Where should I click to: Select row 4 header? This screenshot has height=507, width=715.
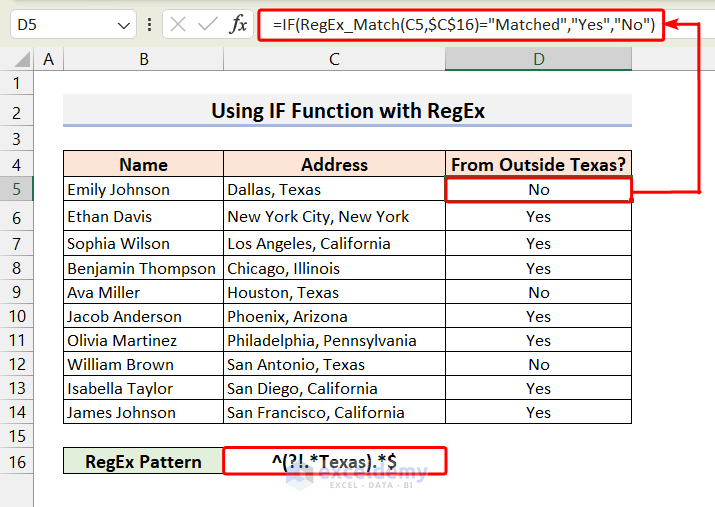pyautogui.click(x=16, y=164)
